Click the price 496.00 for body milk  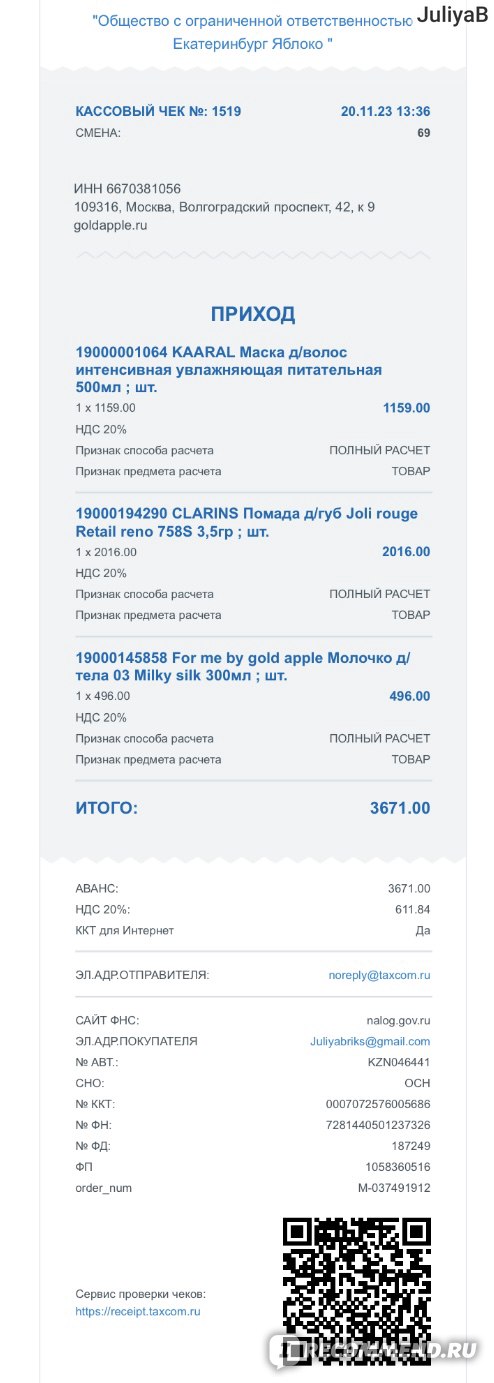click(x=410, y=695)
